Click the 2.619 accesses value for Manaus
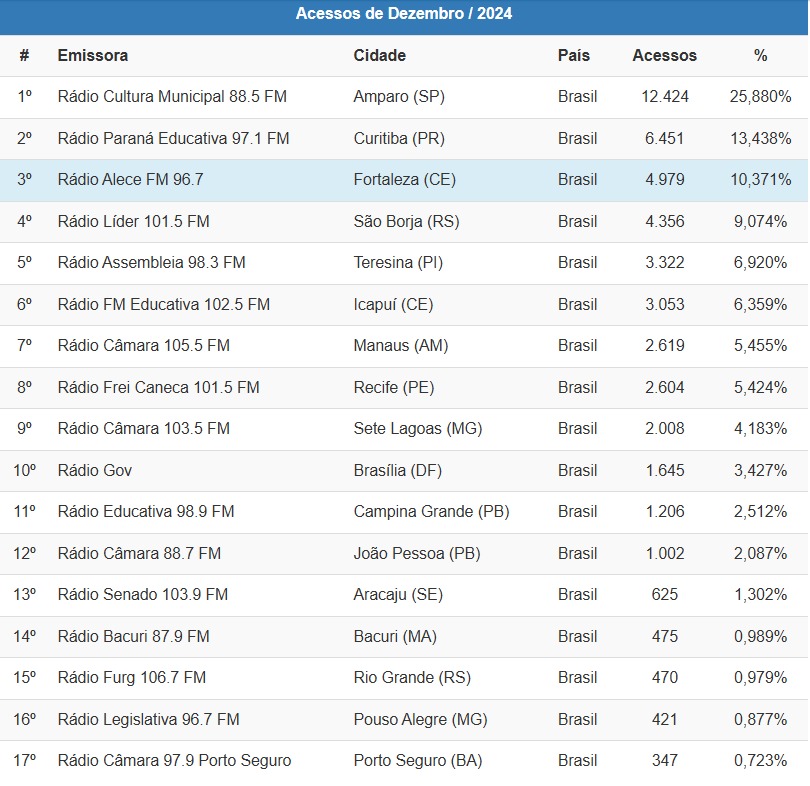Screen dimensions: 810x786 (x=664, y=346)
